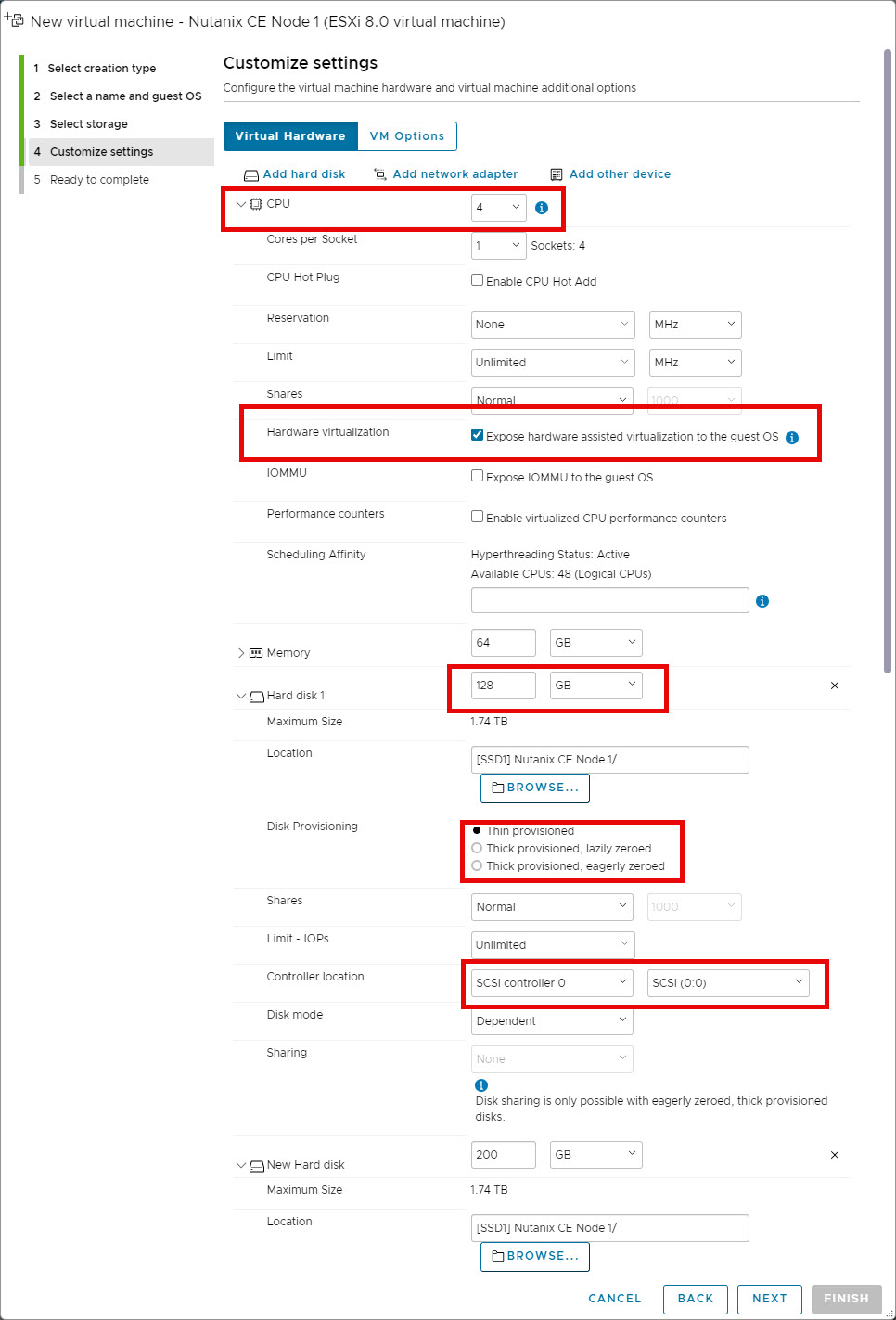This screenshot has height=1320, width=896.
Task: Go to step 3, Select storage
Action: point(90,123)
